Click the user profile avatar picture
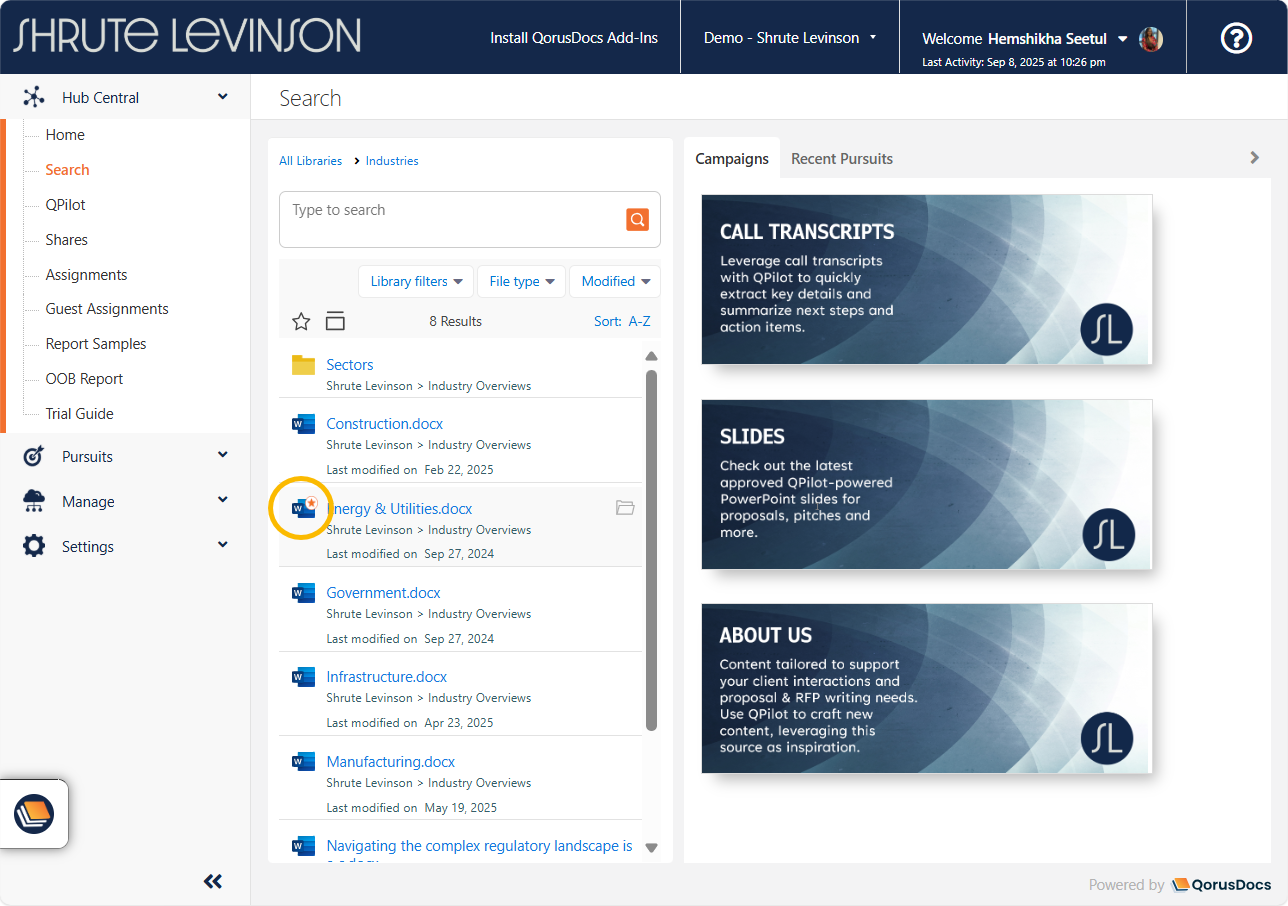 (x=1151, y=39)
